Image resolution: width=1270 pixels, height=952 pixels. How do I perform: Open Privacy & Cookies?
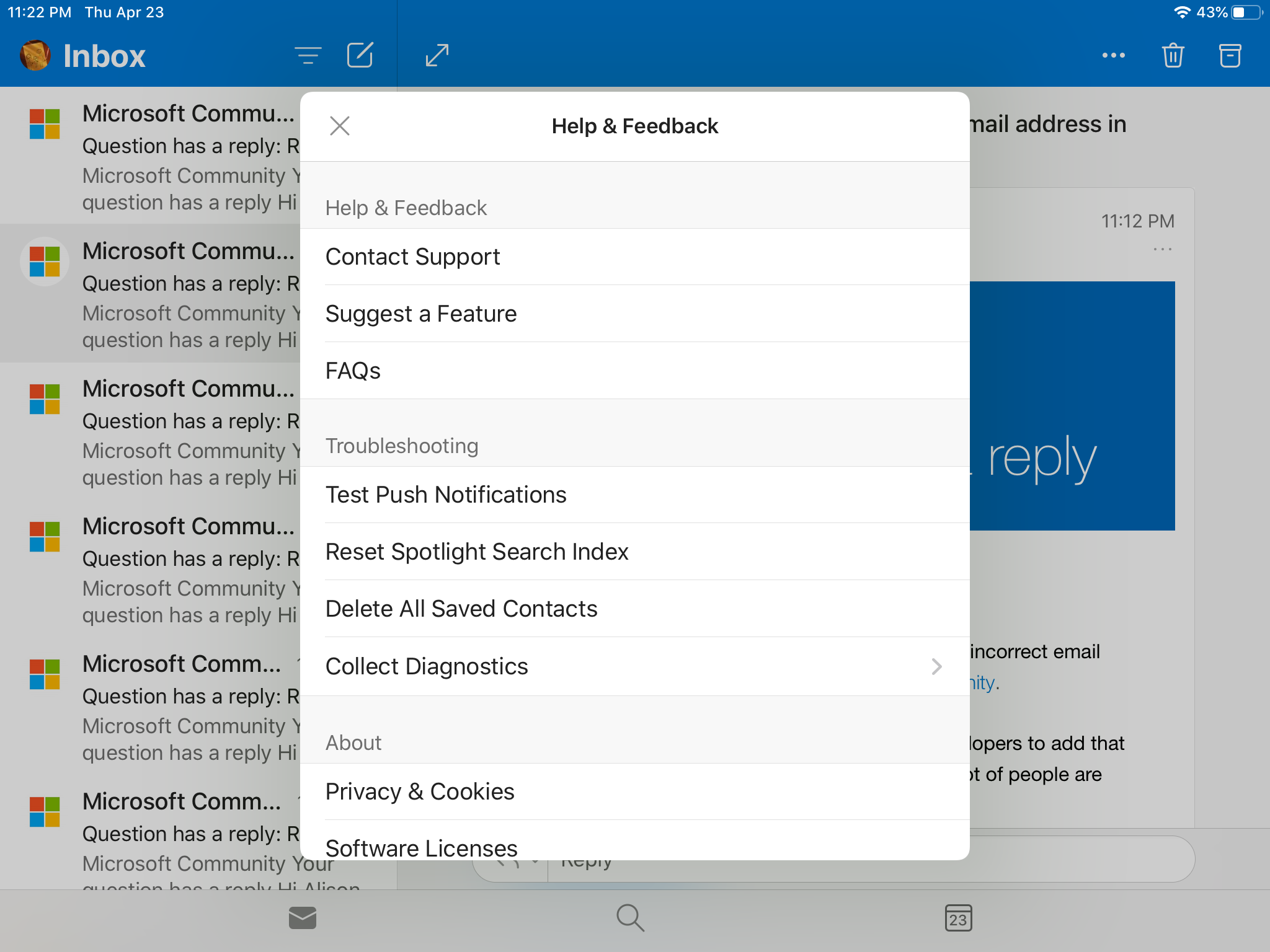coord(635,791)
